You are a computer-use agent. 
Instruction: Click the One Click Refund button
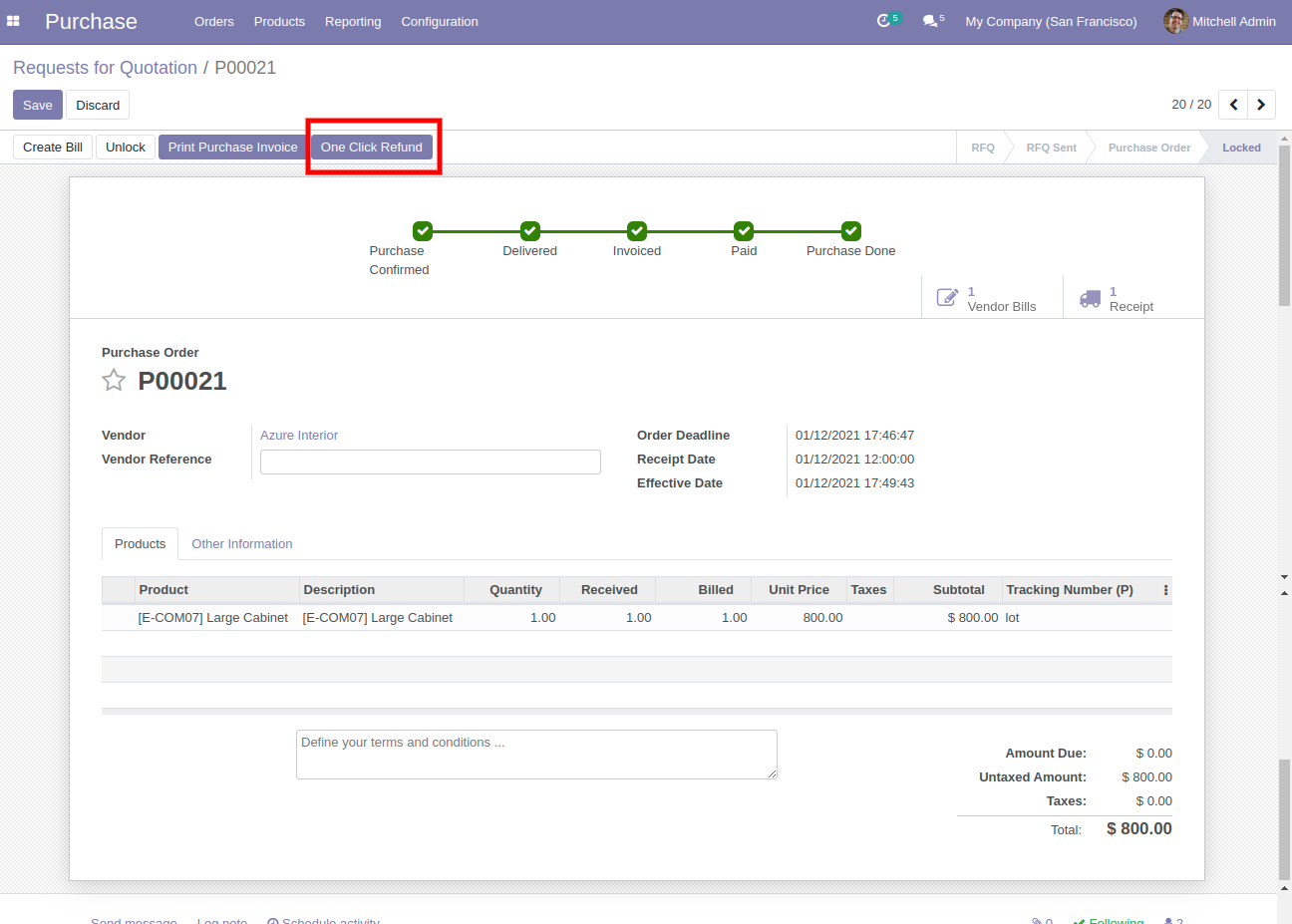tap(372, 147)
